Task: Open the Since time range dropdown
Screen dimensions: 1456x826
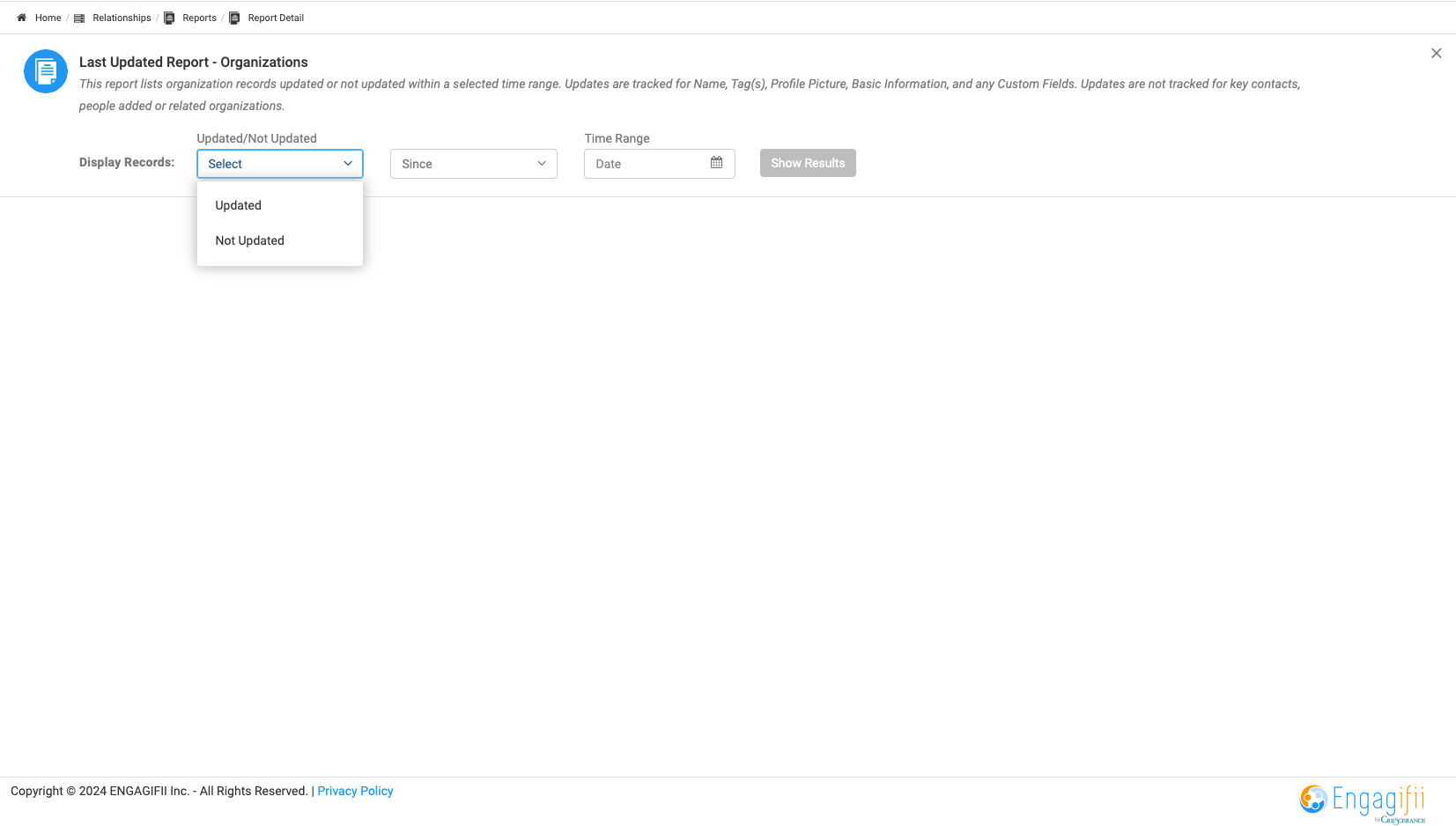Action: (474, 164)
